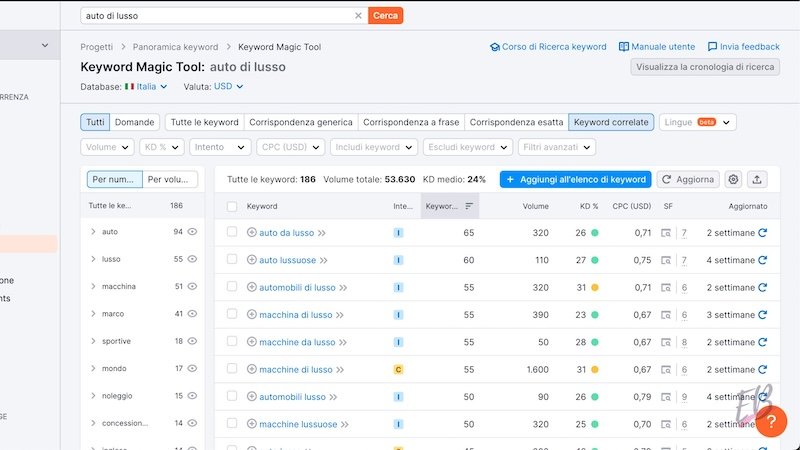This screenshot has width=800, height=450.
Task: Add 'automobili di lusso' with plus icon
Action: tap(252, 287)
